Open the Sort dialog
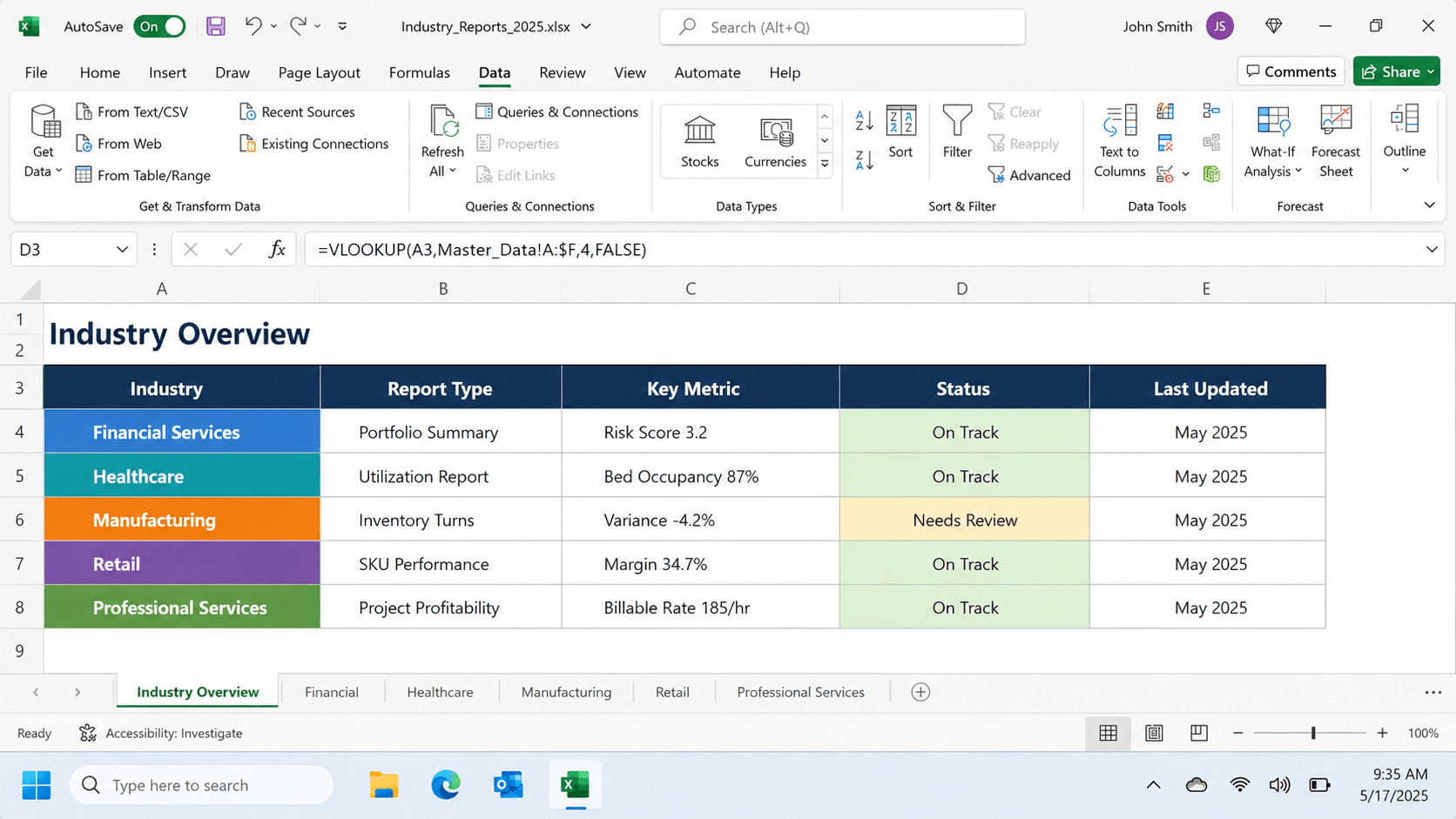 point(900,131)
